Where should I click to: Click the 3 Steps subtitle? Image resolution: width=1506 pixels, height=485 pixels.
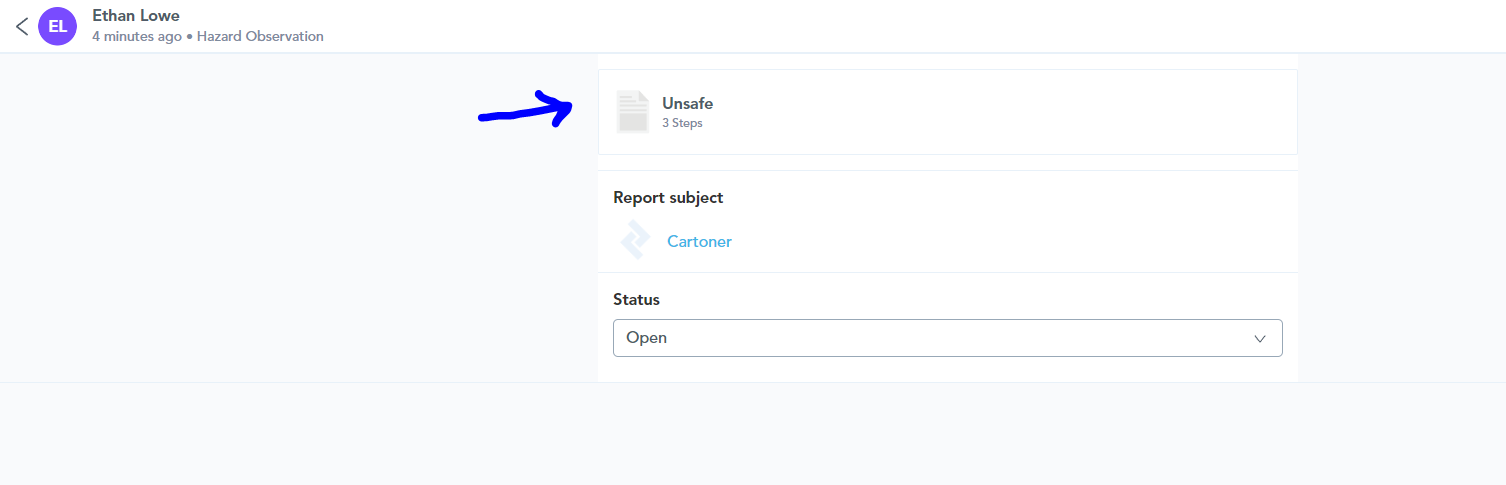coord(682,124)
